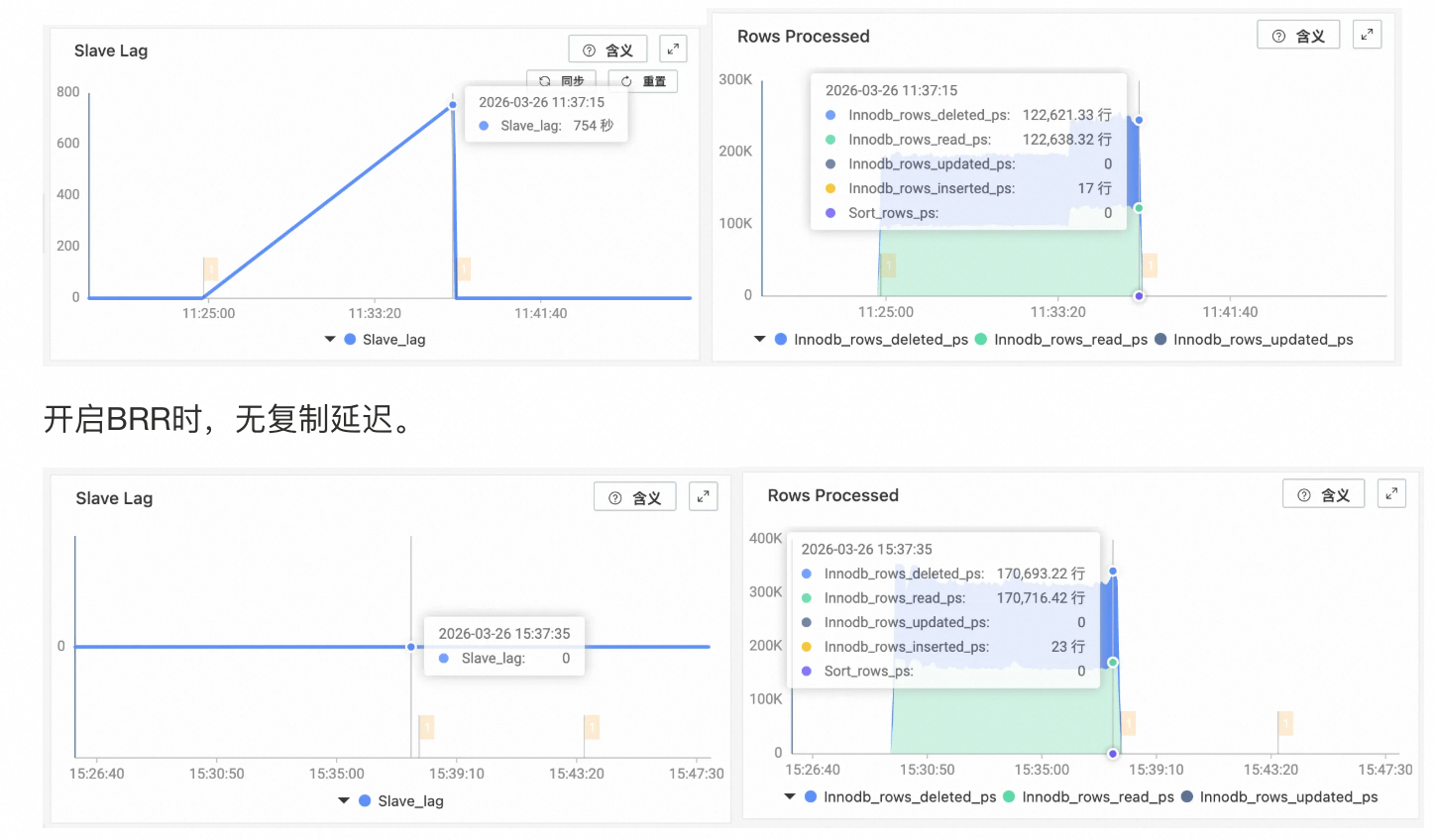1435x840 pixels.
Task: Expand the bottom Slave Lag chart fullscreen
Action: 703,497
